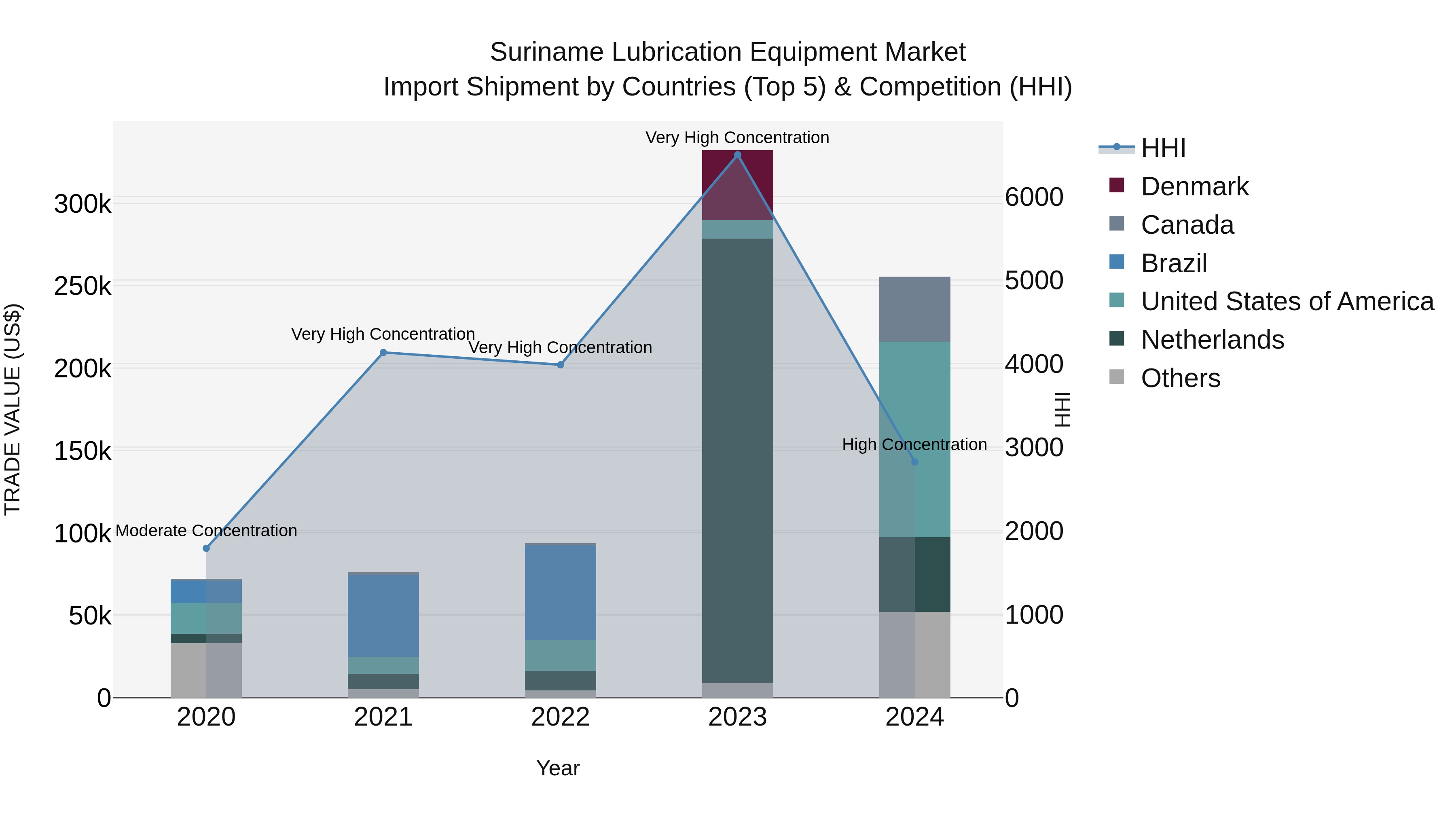Click the Canada slate legend swatch

(x=1117, y=223)
